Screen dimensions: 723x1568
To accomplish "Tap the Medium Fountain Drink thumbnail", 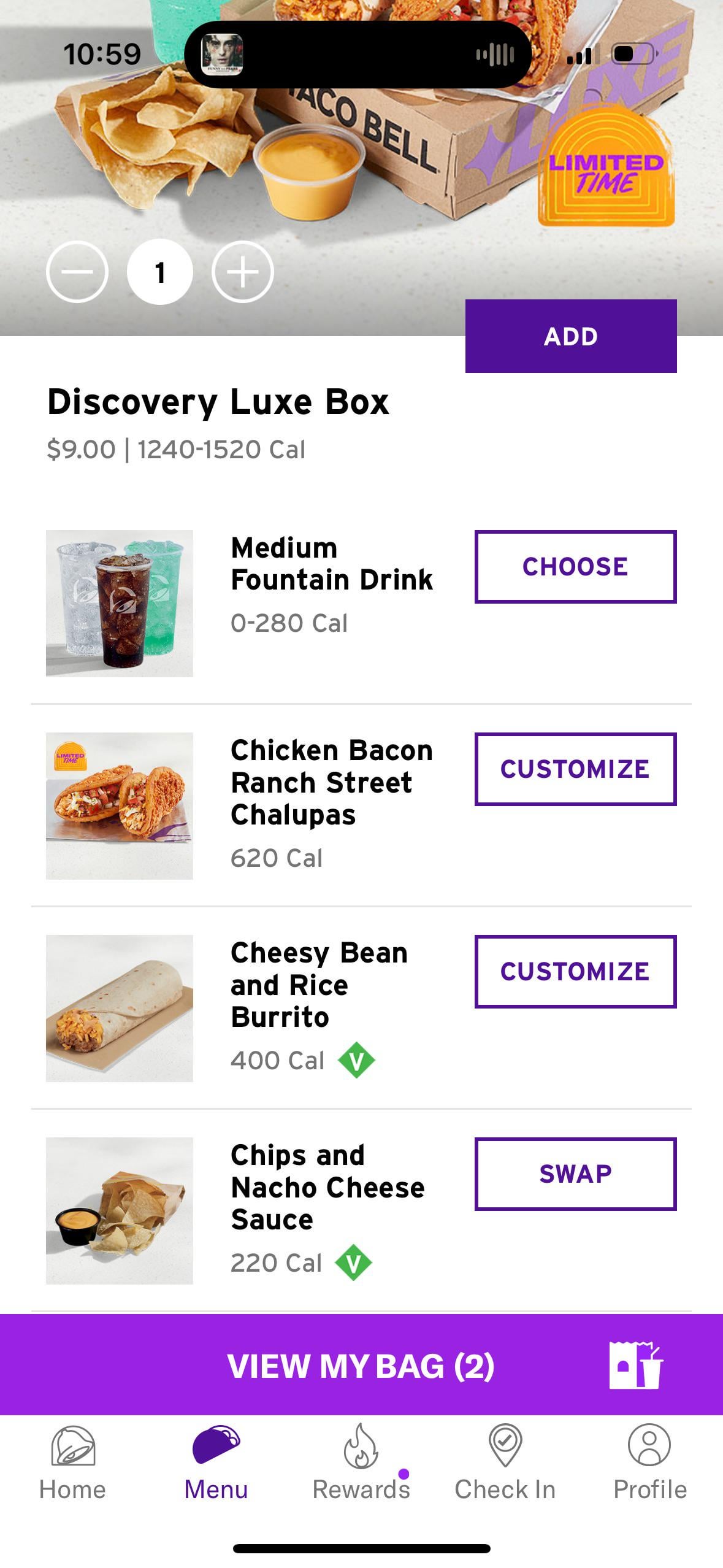I will pyautogui.click(x=120, y=603).
